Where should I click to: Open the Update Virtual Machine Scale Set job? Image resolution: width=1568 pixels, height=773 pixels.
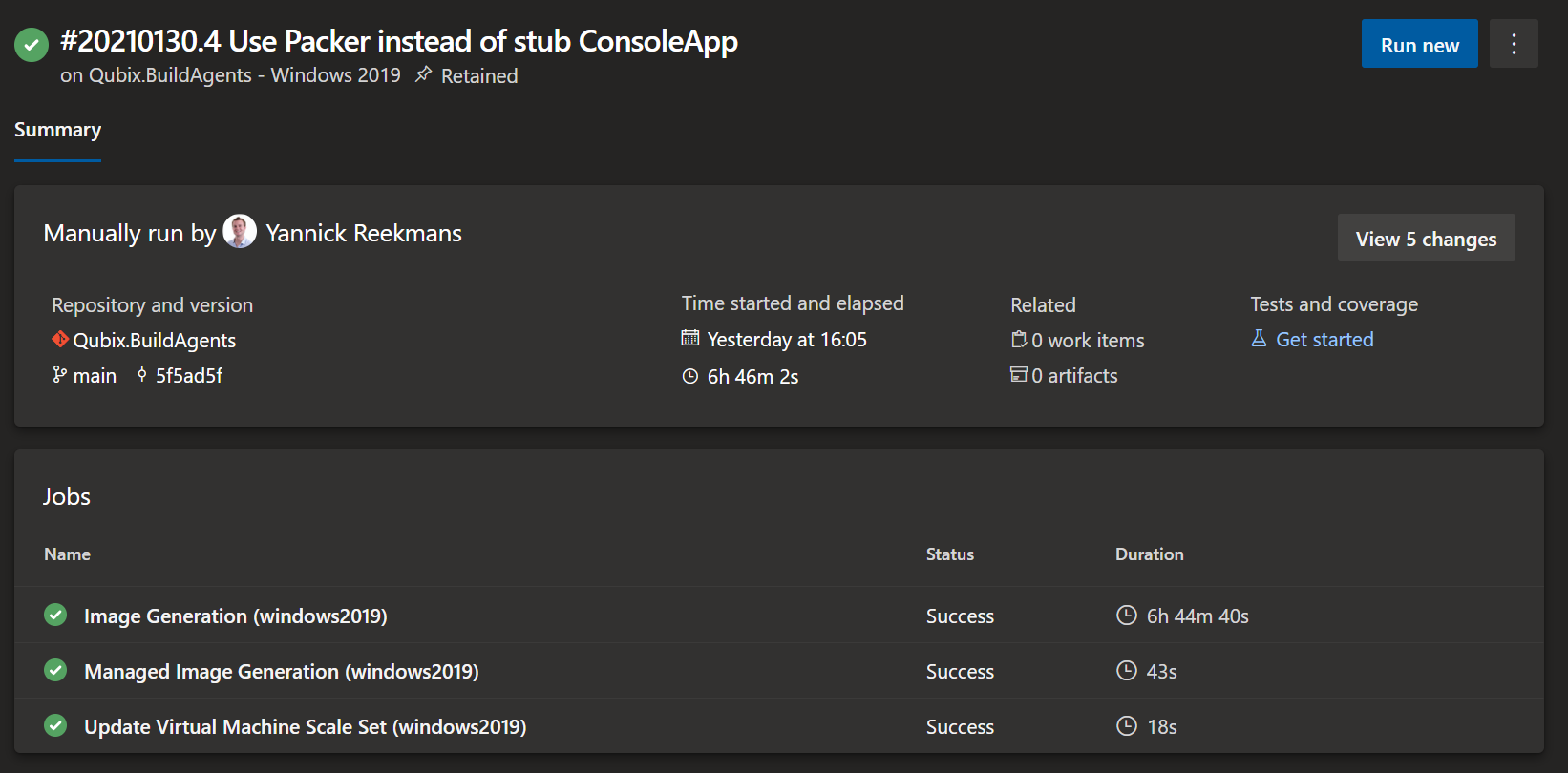[x=306, y=727]
